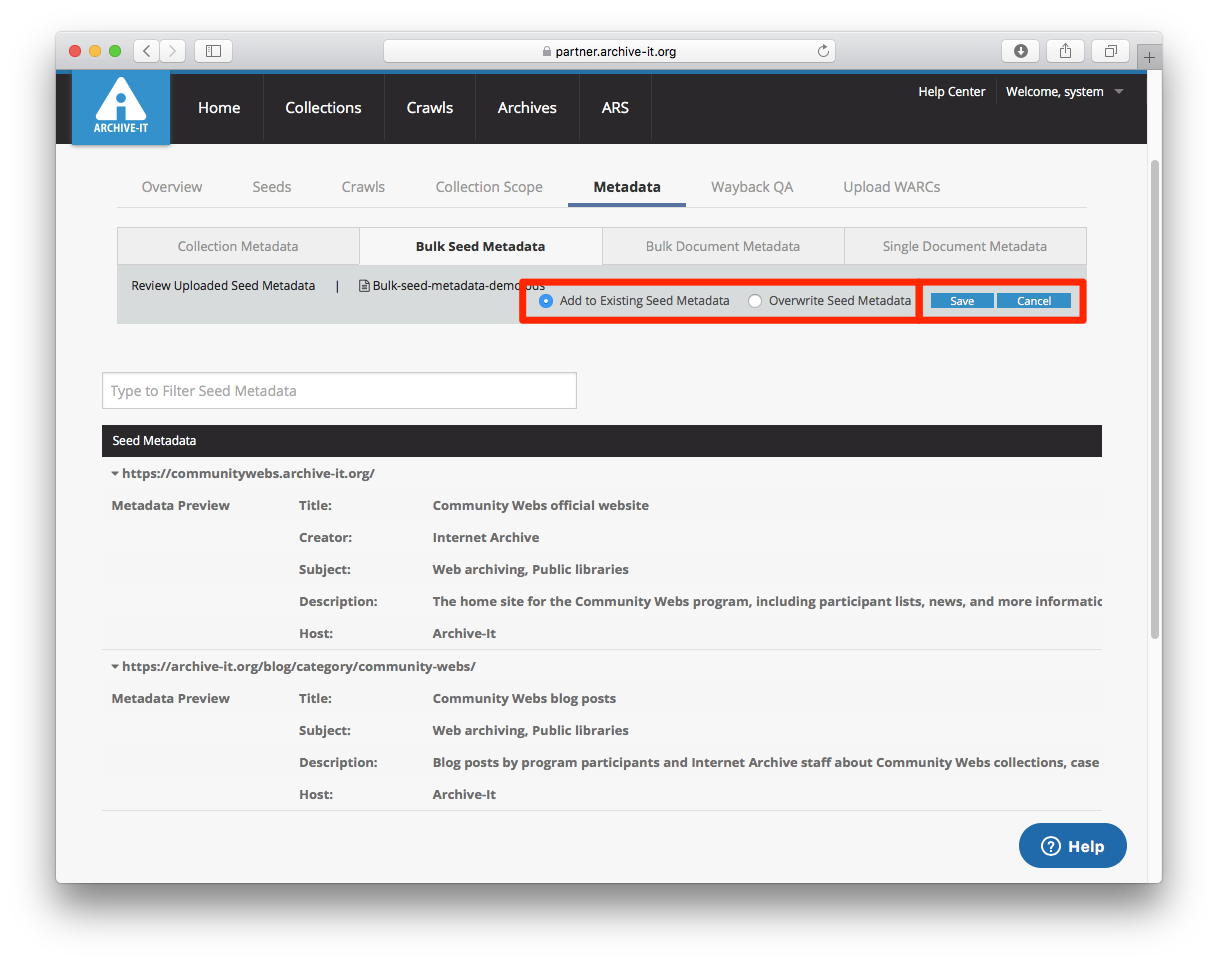Collapse the archive-it.org blog seed entry
This screenshot has height=963, width=1218.
pyautogui.click(x=115, y=667)
